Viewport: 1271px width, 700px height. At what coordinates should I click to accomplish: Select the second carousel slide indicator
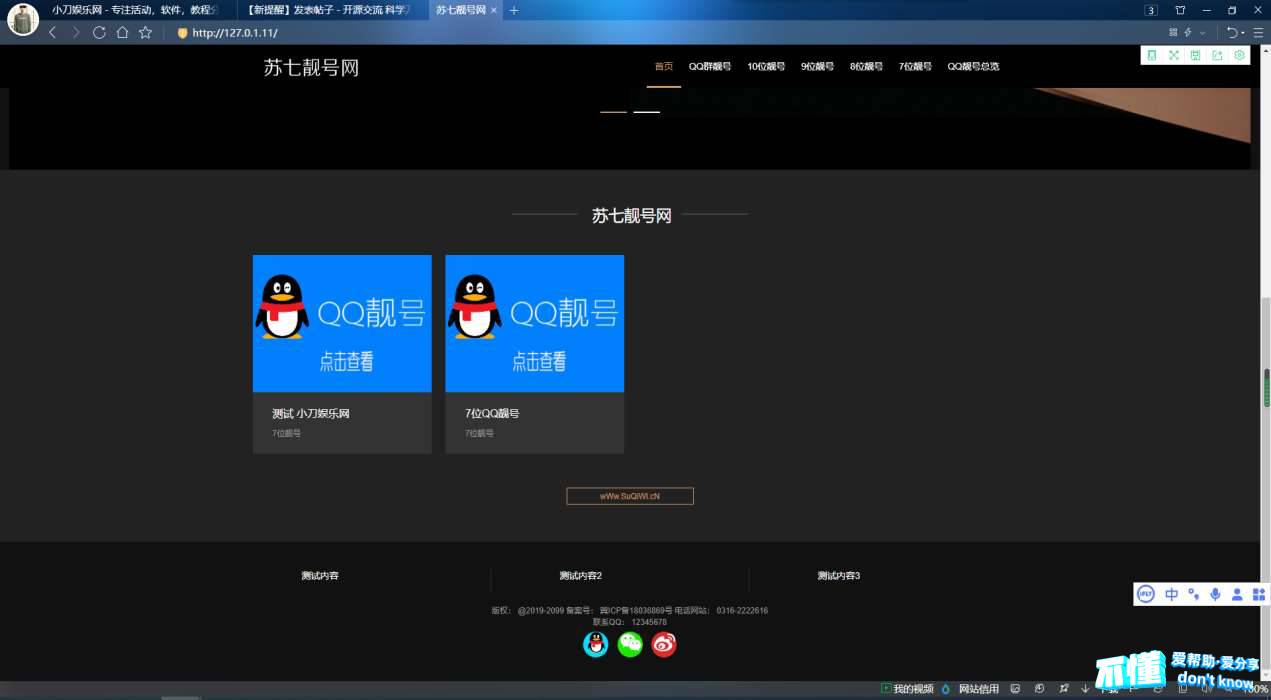(x=647, y=112)
